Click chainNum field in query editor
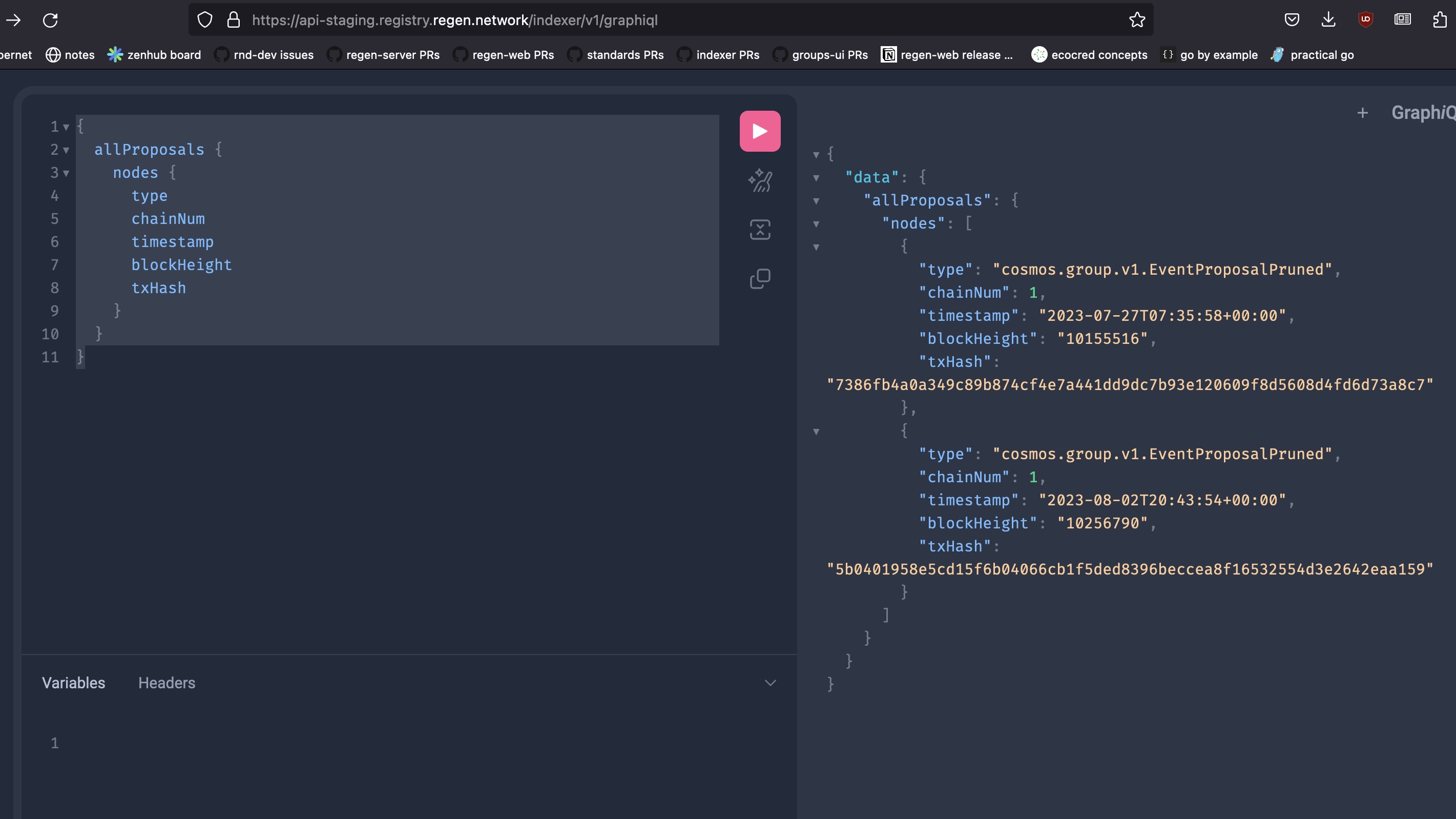 (168, 219)
